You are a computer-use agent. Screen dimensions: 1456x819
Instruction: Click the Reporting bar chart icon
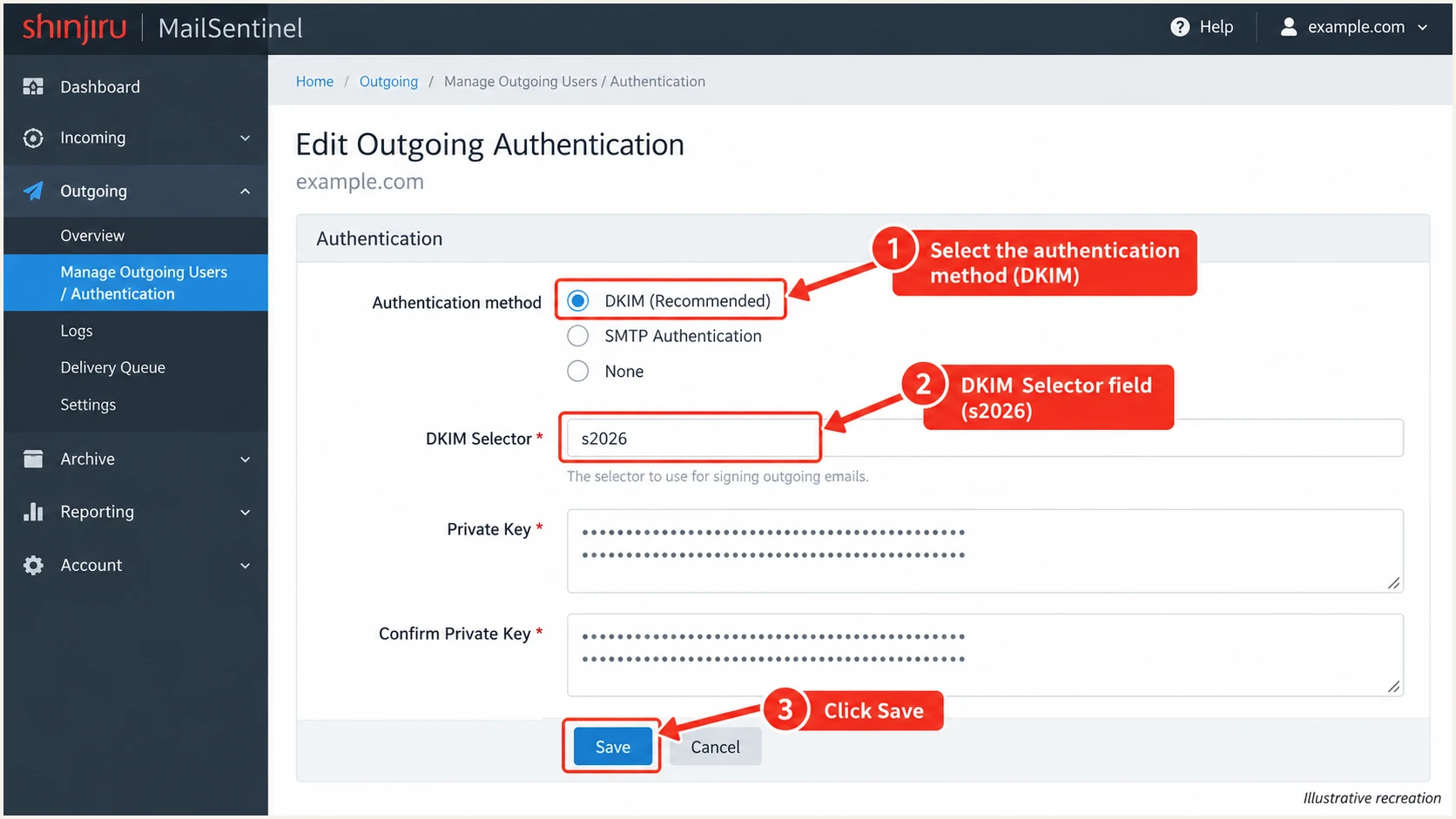pos(33,512)
